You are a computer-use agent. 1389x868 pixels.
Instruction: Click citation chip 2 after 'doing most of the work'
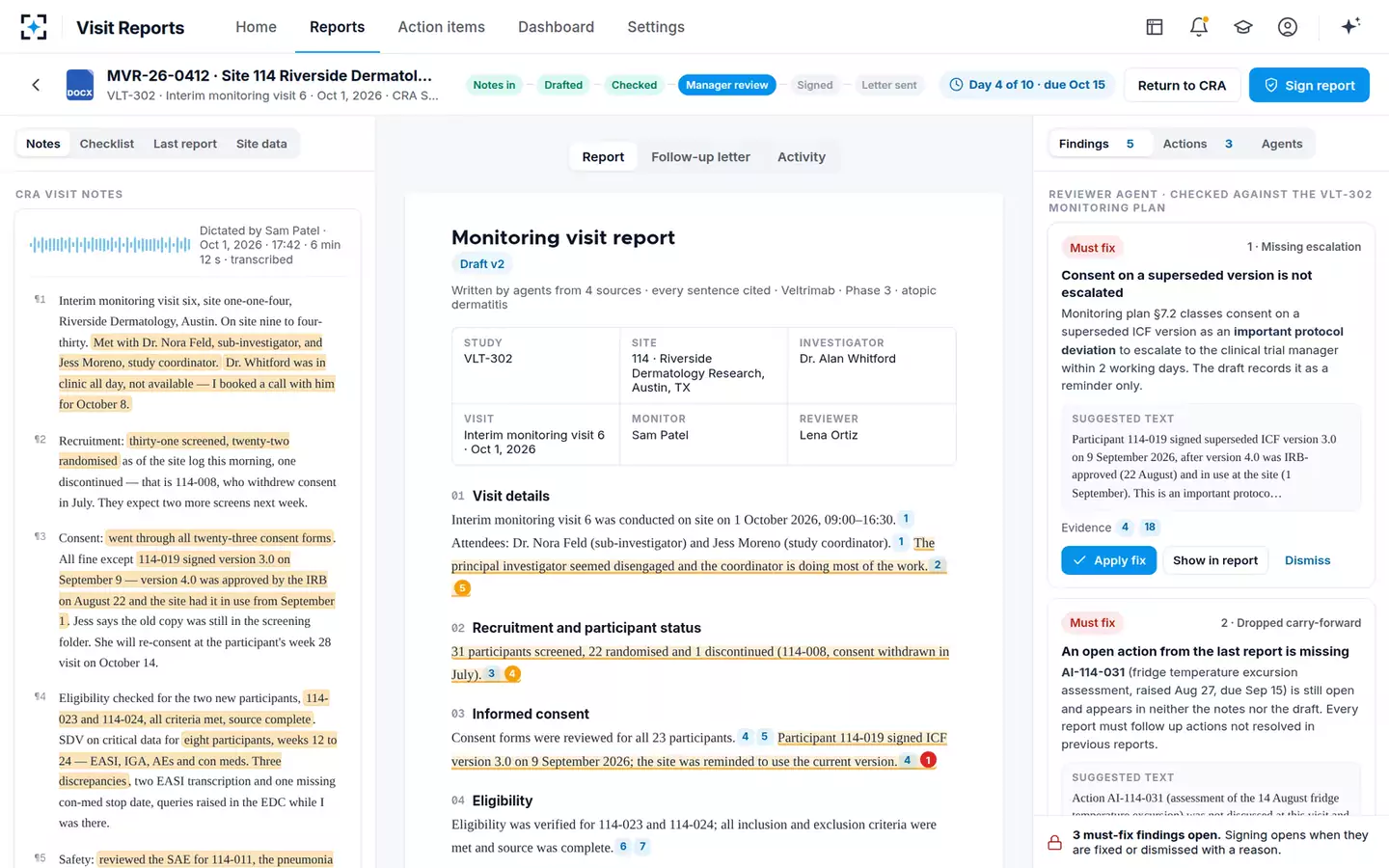[x=937, y=565]
